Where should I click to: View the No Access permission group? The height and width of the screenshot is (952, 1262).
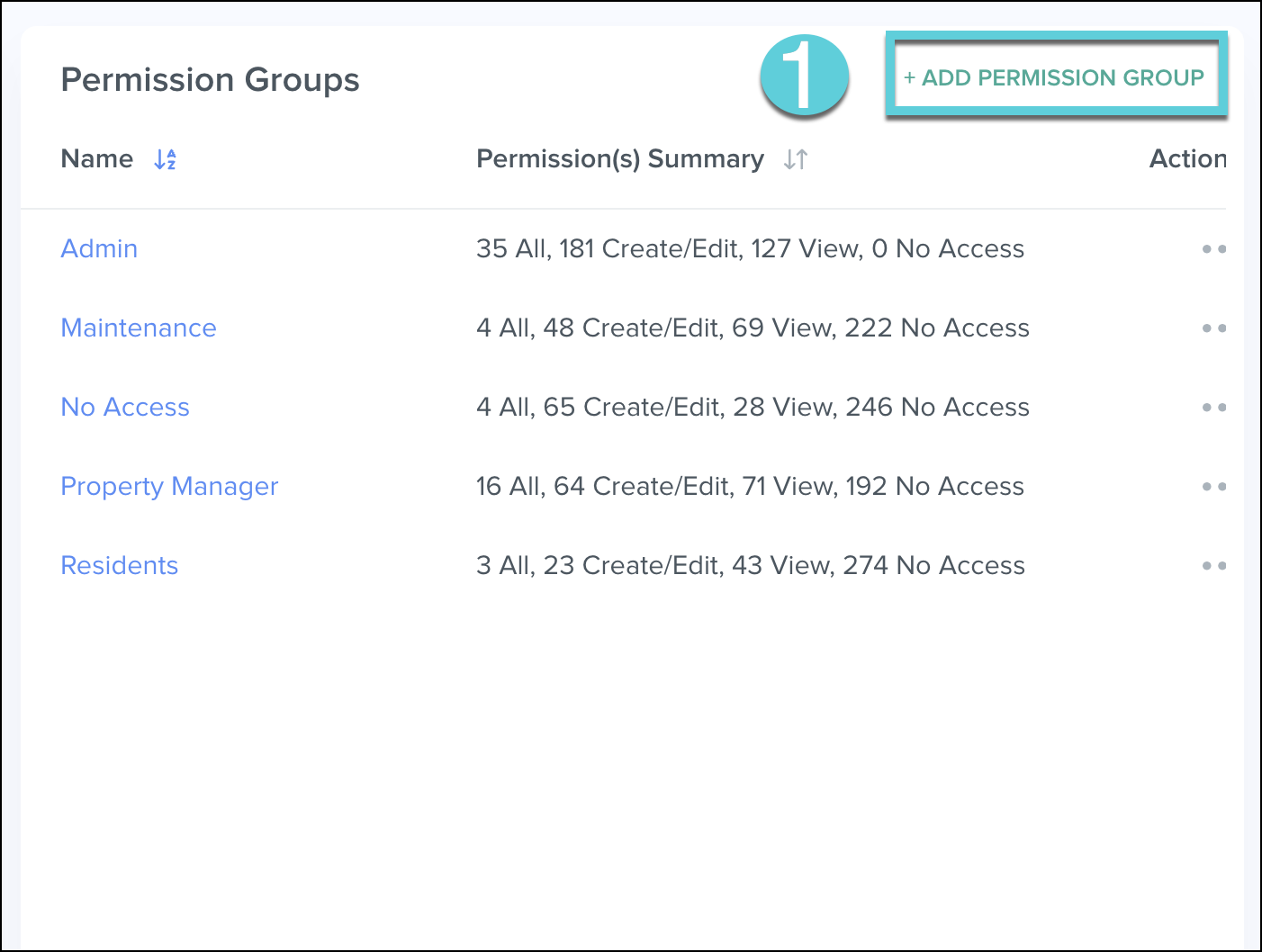(125, 407)
